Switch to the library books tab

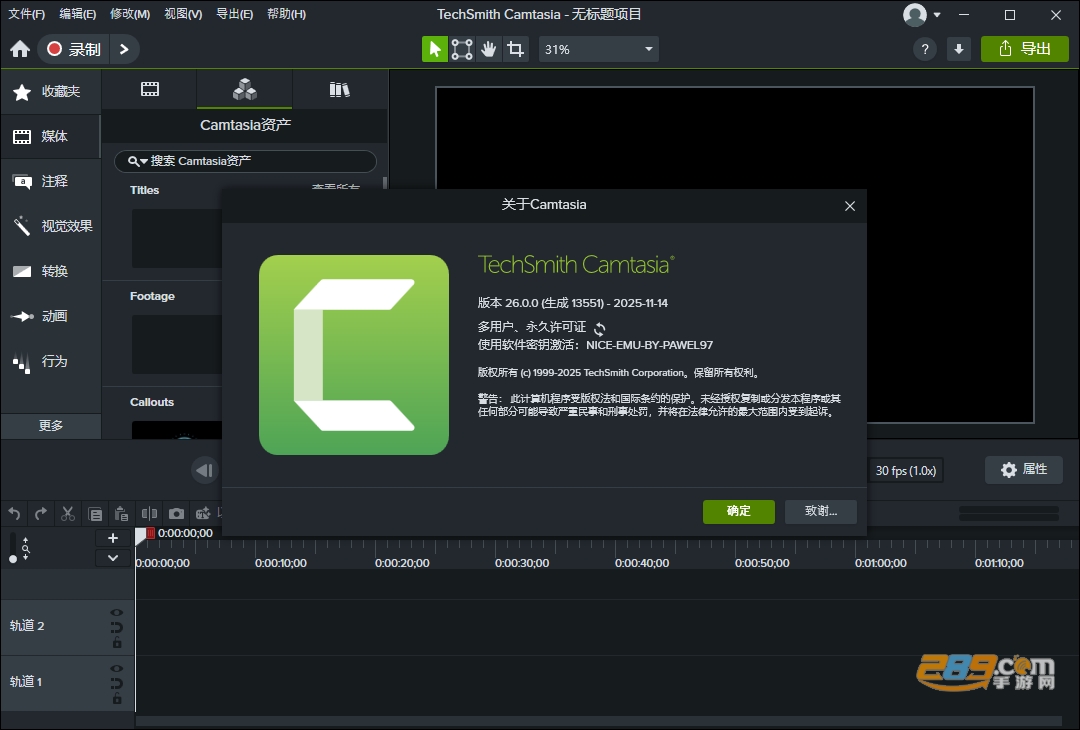pyautogui.click(x=340, y=90)
